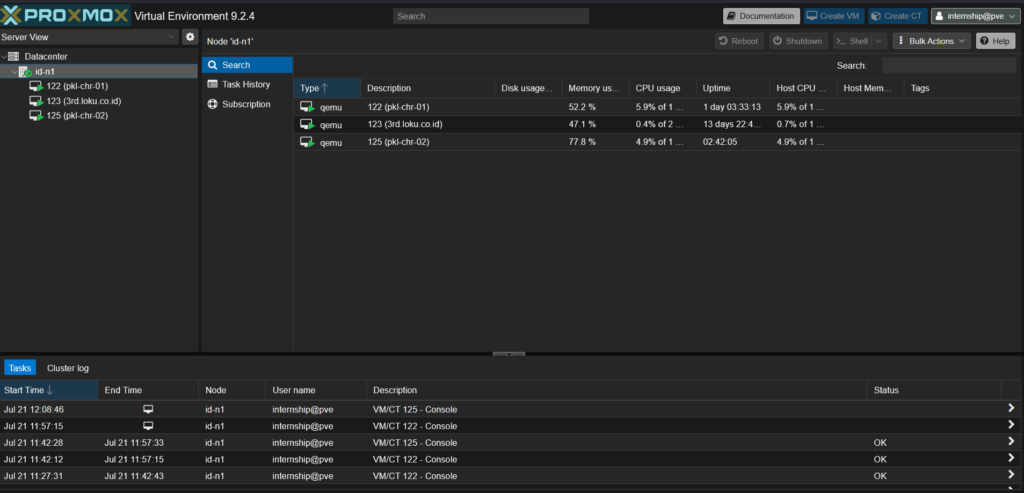This screenshot has height=493, width=1024.
Task: Click the VM icon beside 123 in the tree
Action: [36, 101]
